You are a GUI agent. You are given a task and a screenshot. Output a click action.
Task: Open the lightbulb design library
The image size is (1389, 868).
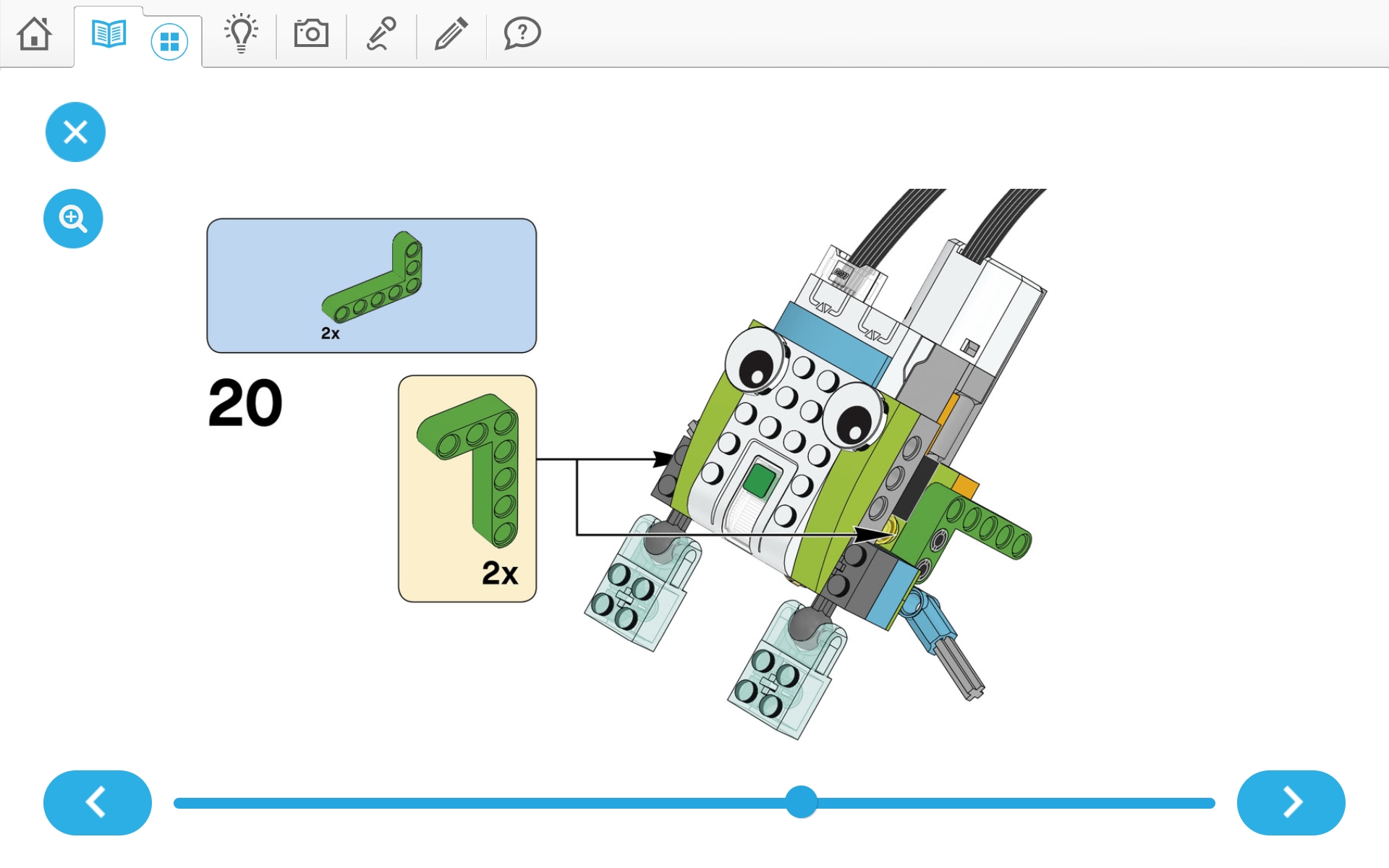241,33
